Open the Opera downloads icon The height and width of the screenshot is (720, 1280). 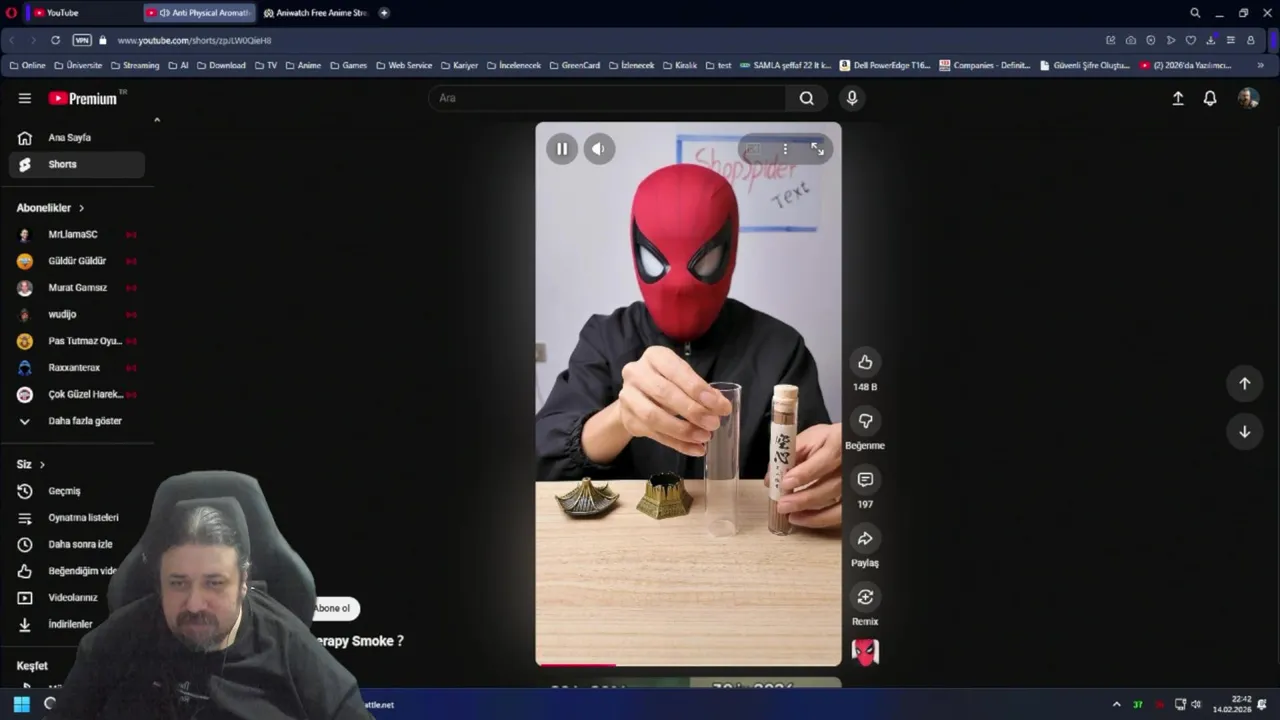[x=1210, y=40]
